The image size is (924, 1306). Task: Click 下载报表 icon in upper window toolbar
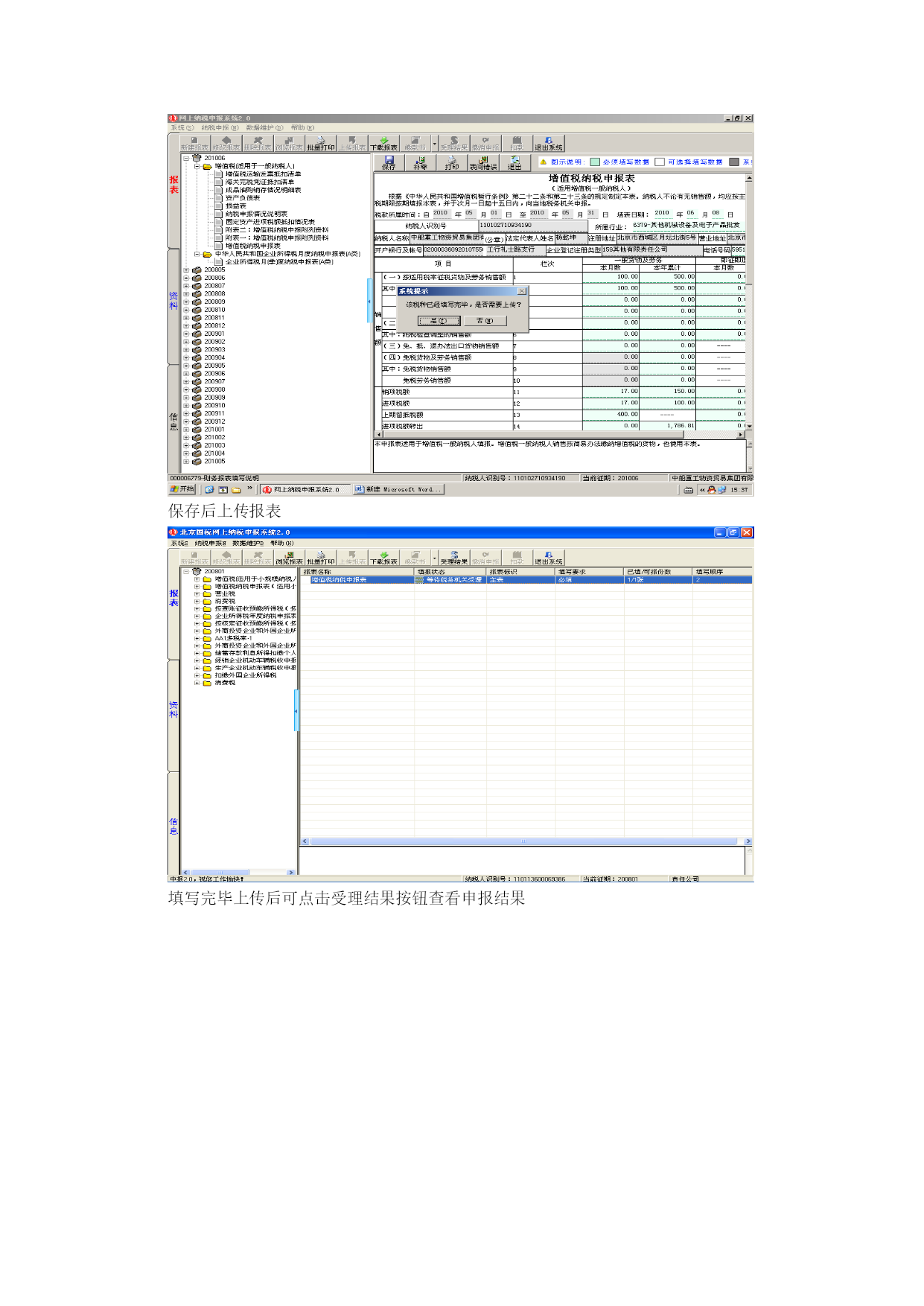[x=384, y=144]
